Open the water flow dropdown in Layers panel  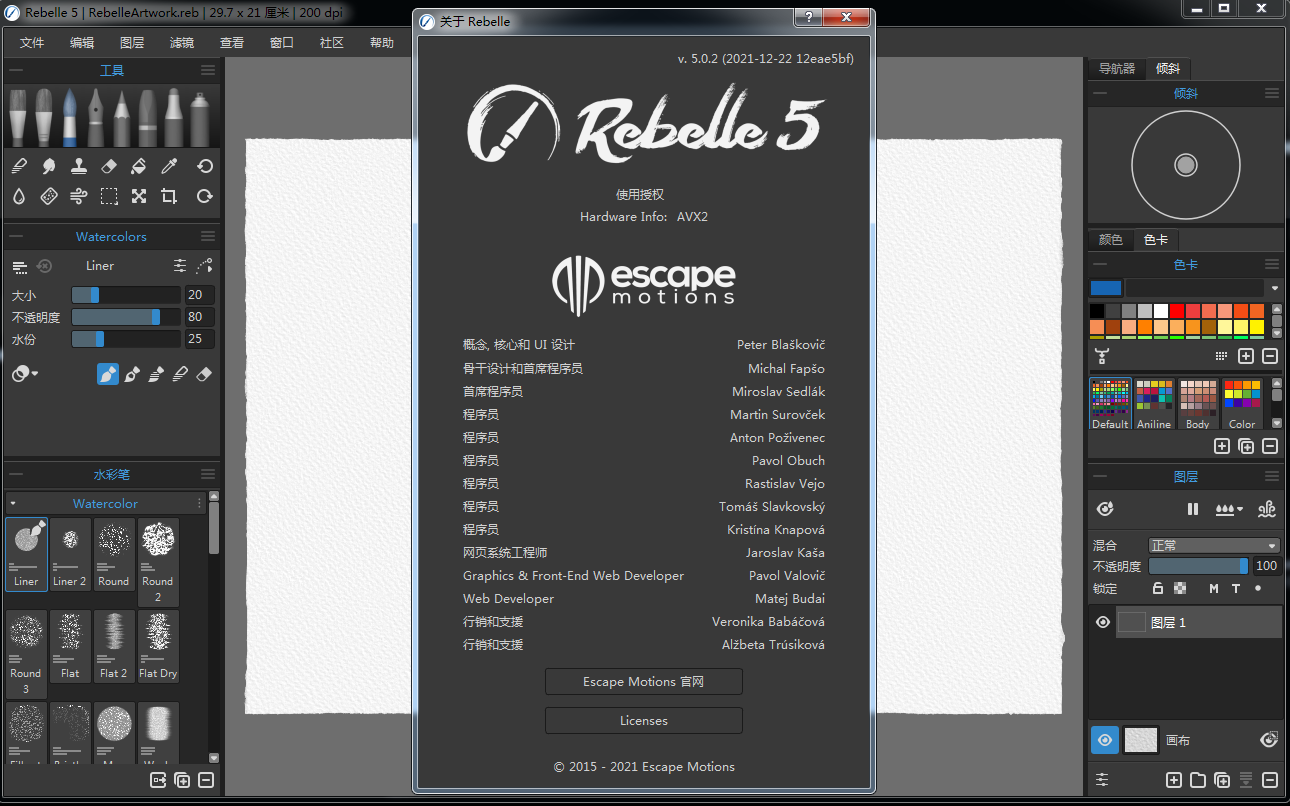tap(1231, 509)
